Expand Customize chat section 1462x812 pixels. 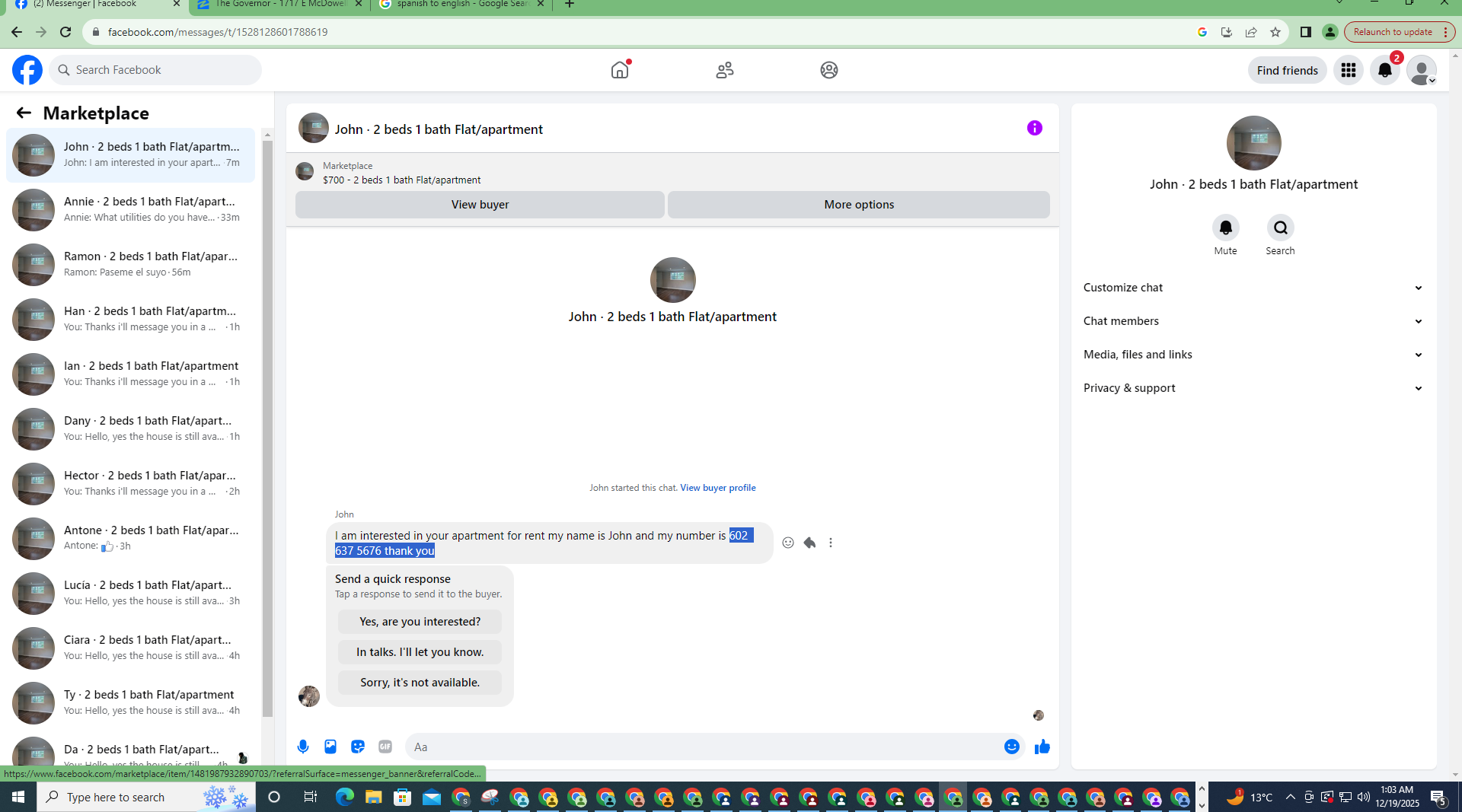pyautogui.click(x=1253, y=288)
